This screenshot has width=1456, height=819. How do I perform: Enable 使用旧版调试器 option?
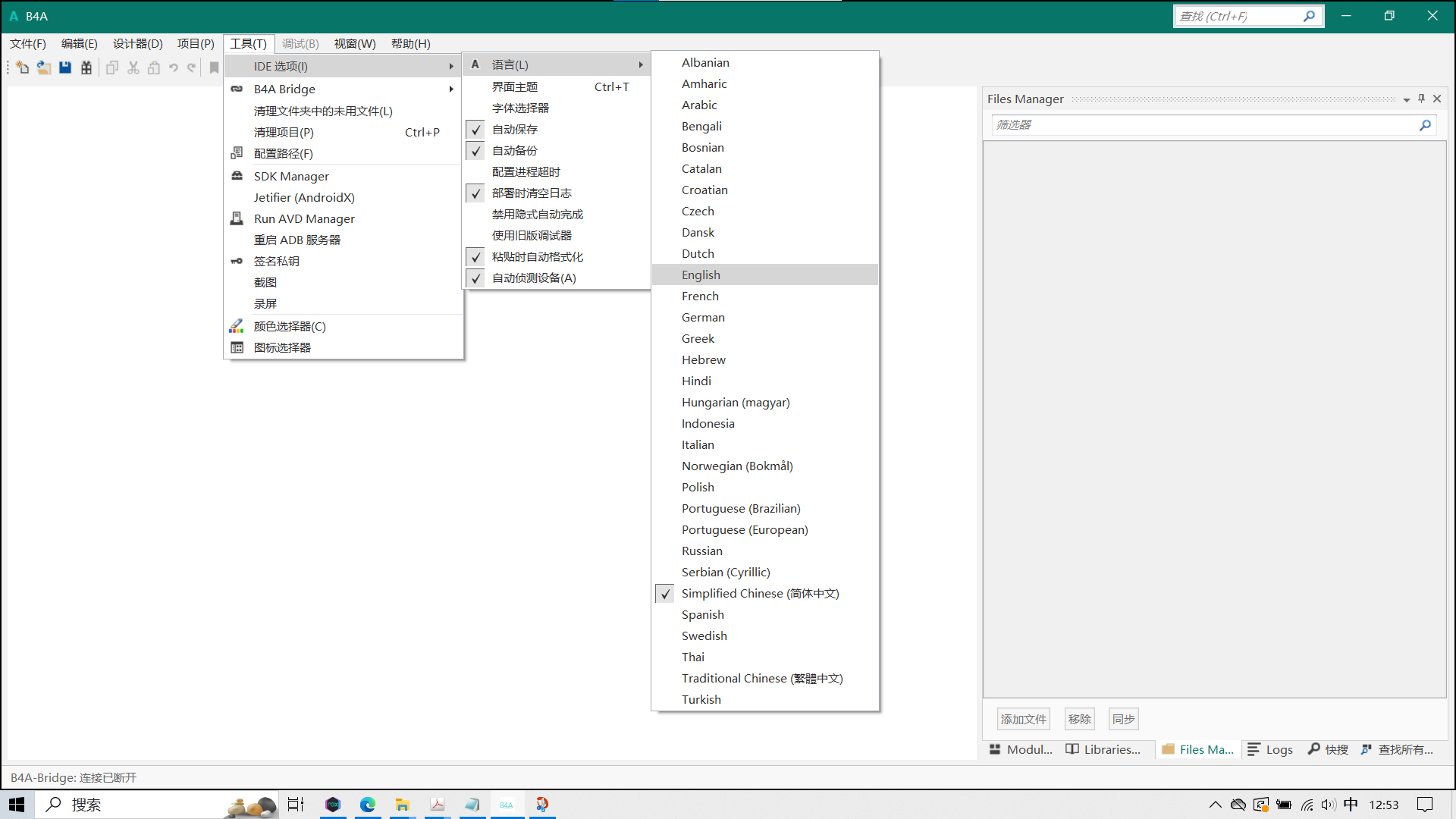point(557,236)
